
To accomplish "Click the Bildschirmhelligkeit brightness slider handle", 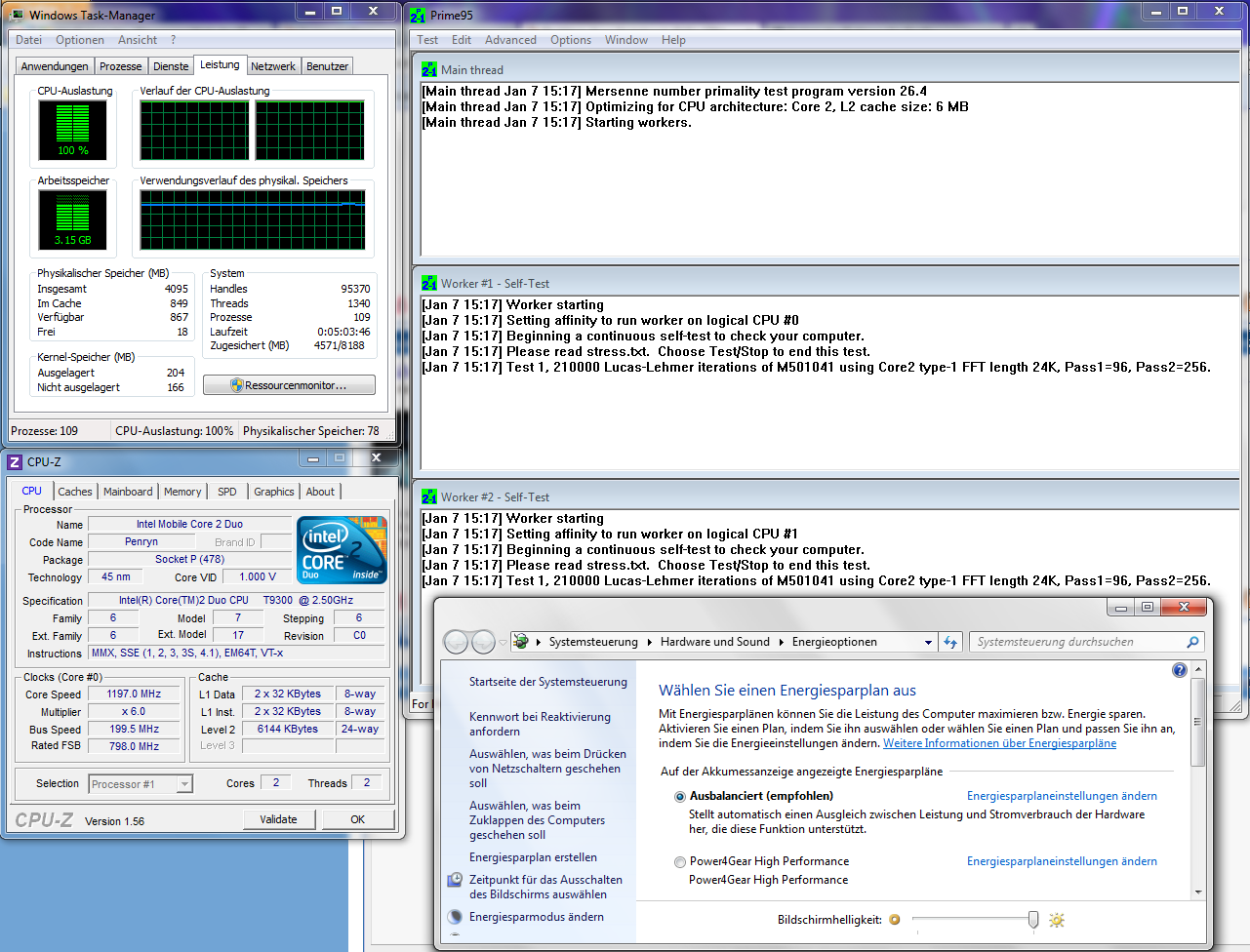I will tap(1033, 920).
